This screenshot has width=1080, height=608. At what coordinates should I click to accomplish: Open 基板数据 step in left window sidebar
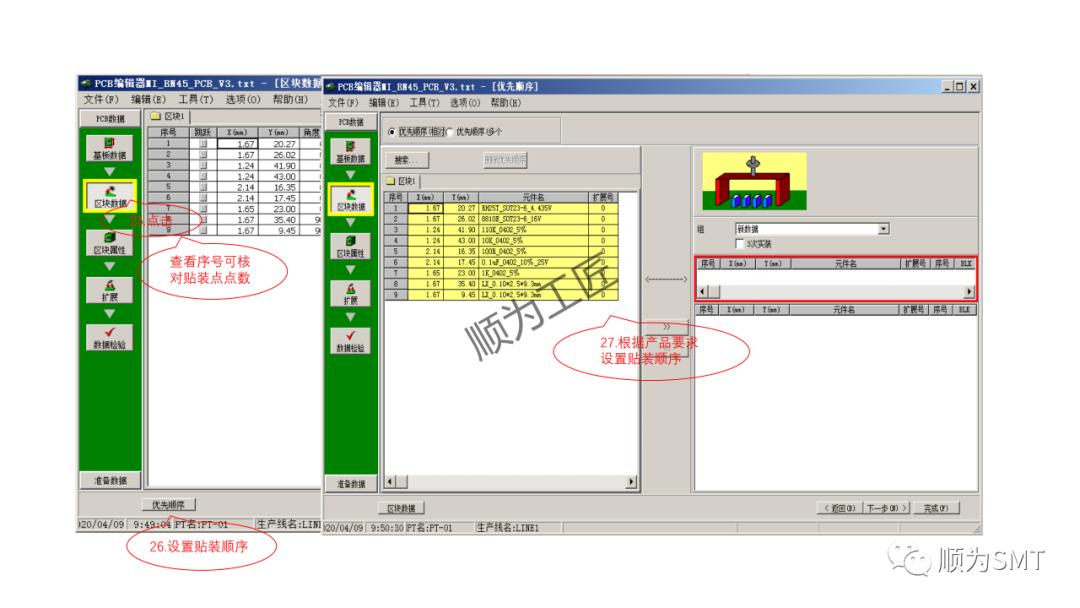coord(110,148)
